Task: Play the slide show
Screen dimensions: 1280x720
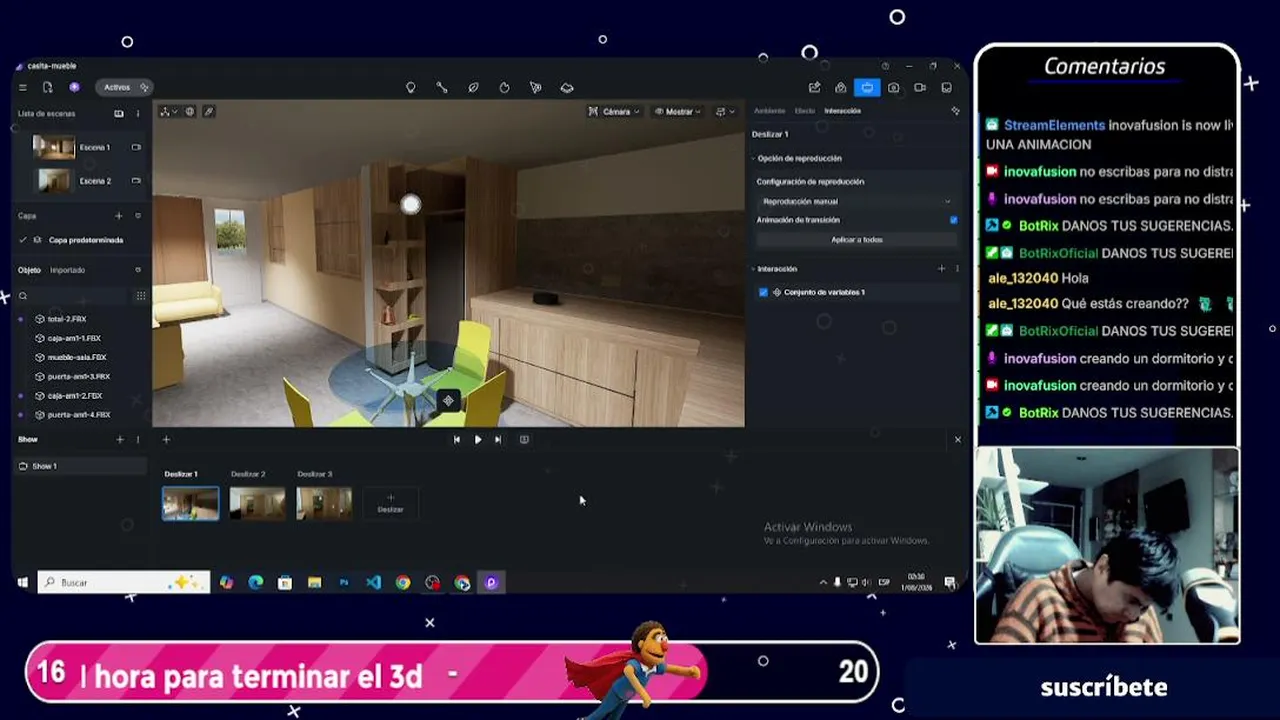Action: point(477,439)
